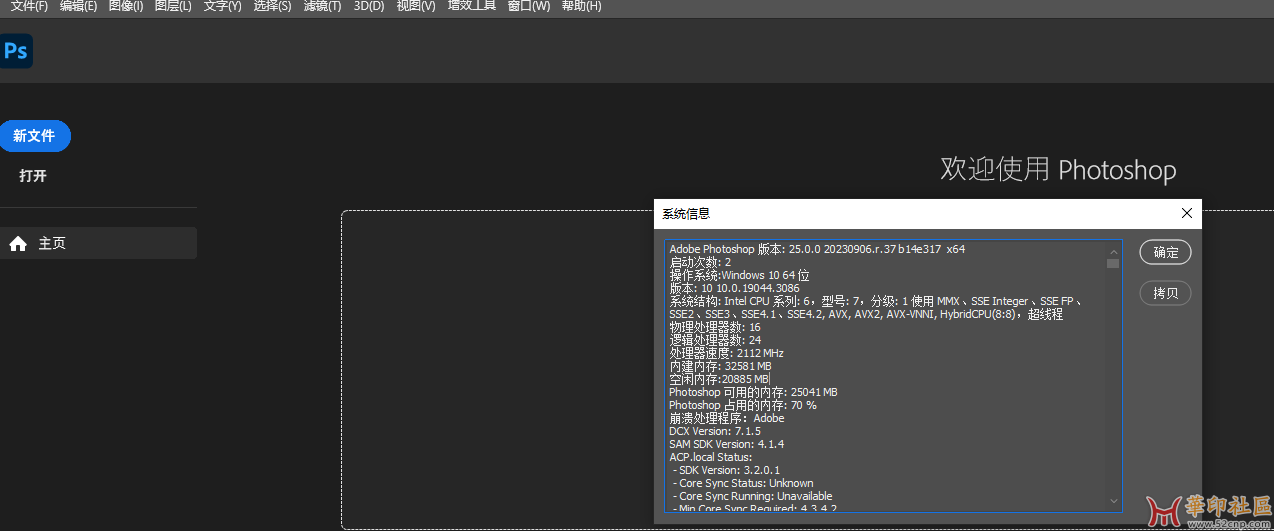This screenshot has width=1274, height=531.
Task: Click the 'Adobe Photoshop 版本: 25.0.0' line
Action: pyautogui.click(x=817, y=249)
